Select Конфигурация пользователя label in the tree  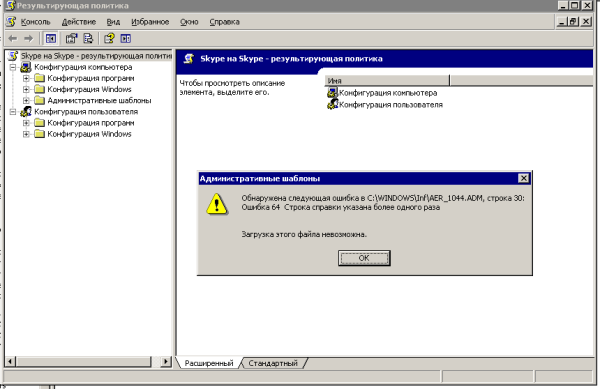(x=86, y=112)
